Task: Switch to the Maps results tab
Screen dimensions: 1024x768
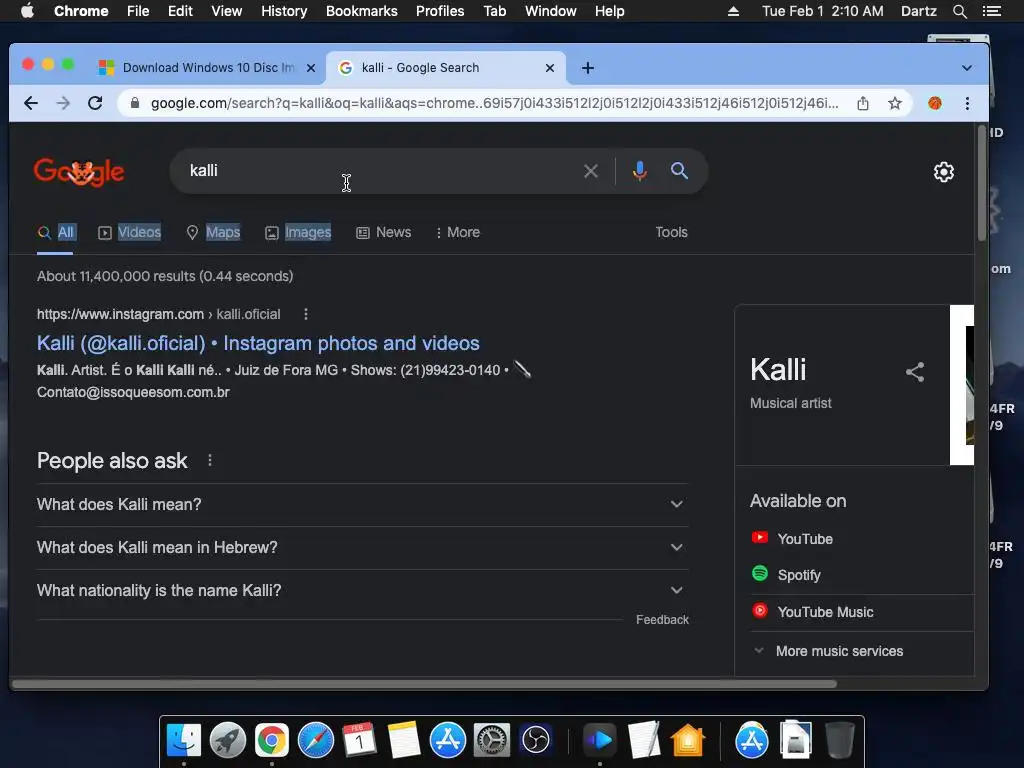Action: coord(214,232)
